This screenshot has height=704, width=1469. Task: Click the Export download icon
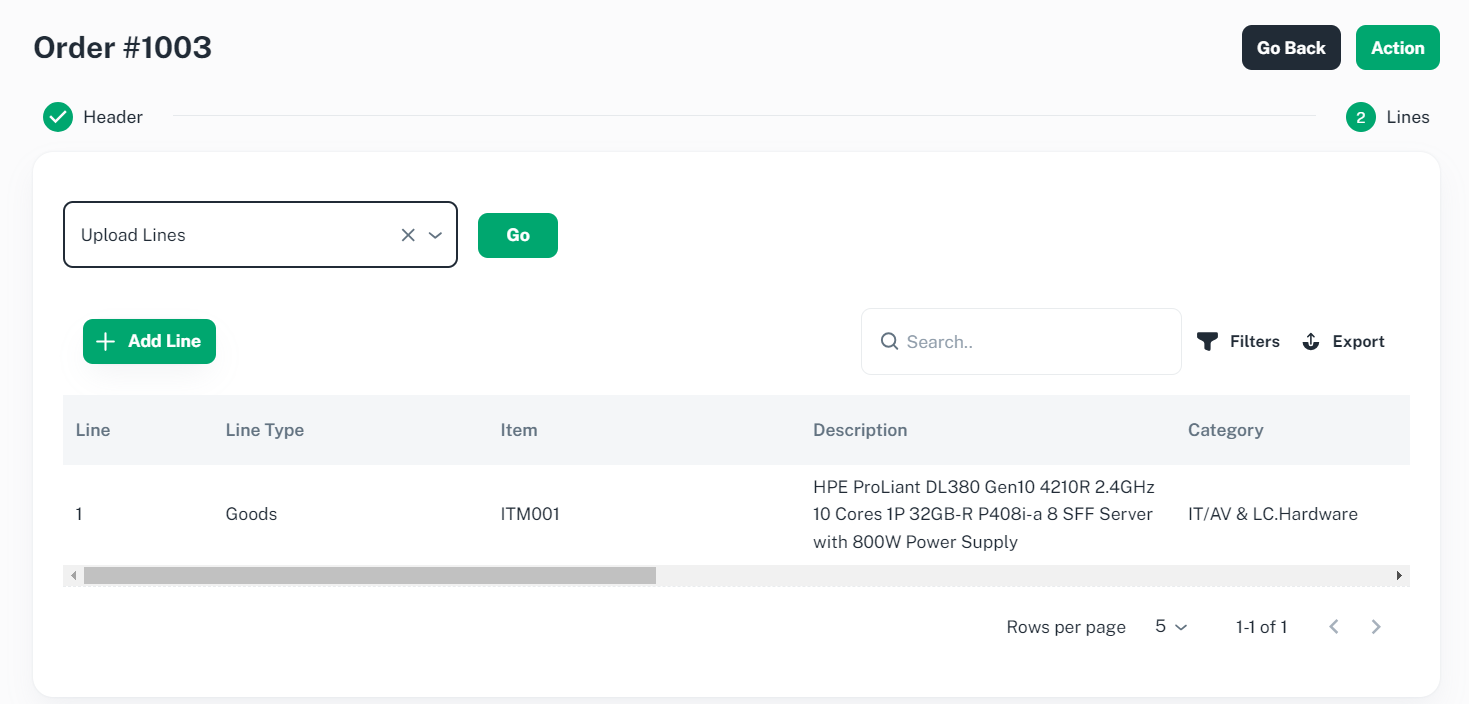pyautogui.click(x=1311, y=341)
